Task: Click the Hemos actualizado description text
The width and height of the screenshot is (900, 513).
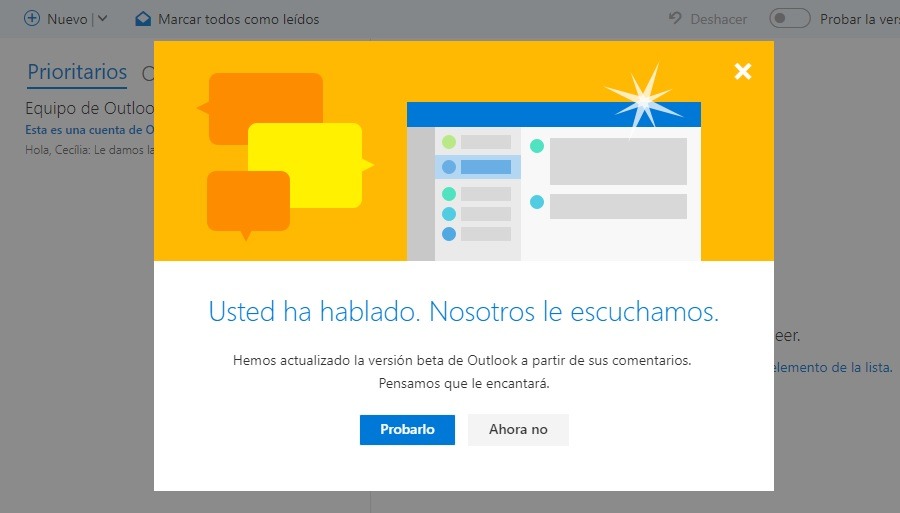Action: 462,360
